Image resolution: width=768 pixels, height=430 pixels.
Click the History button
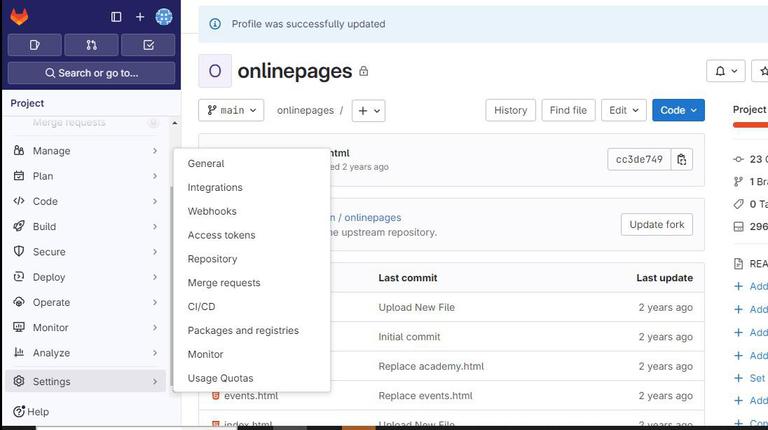510,110
